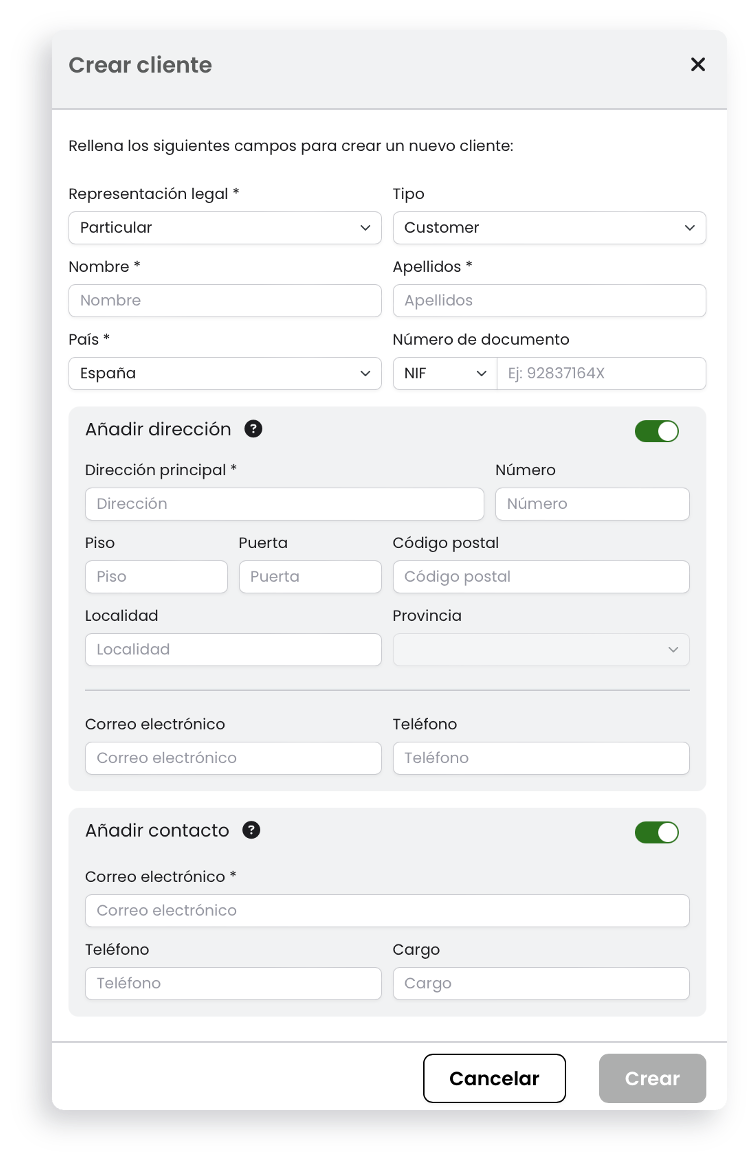The image size is (756, 1162).
Task: Open the País dropdown set to España
Action: click(x=225, y=374)
